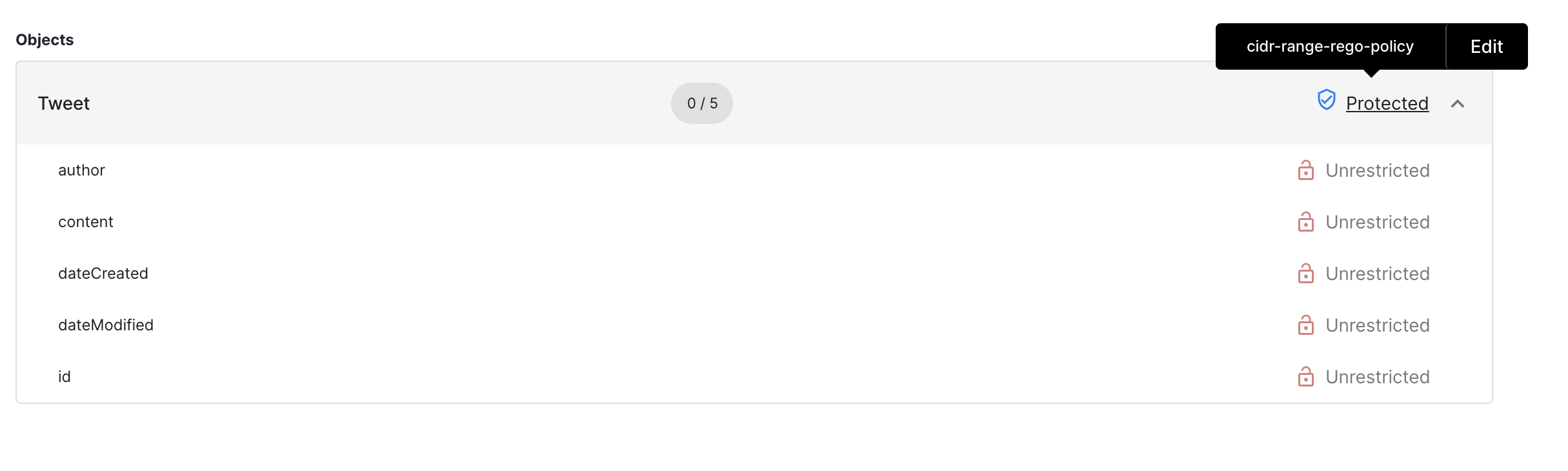Viewport: 1568px width, 471px height.
Task: Click the lock icon for dateModified field
Action: 1305,325
